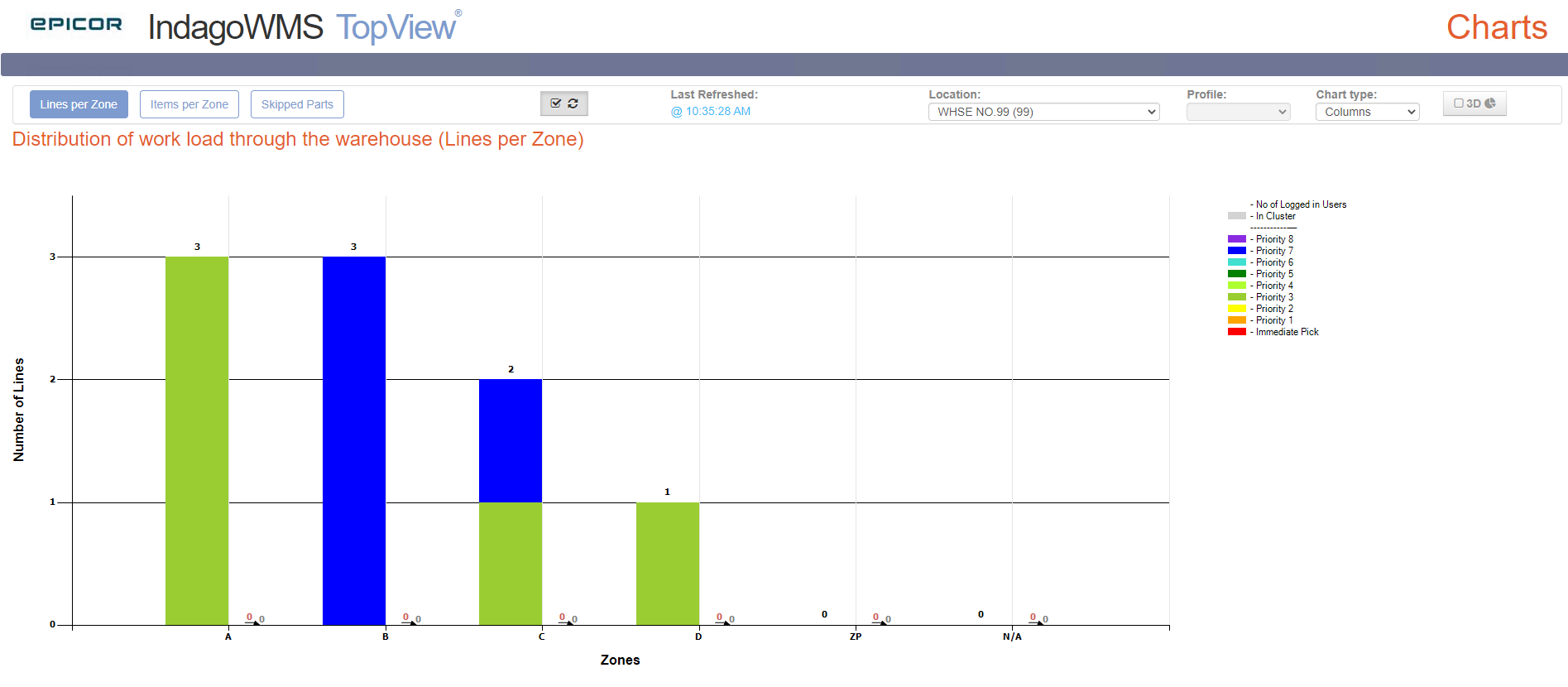Image resolution: width=1568 pixels, height=687 pixels.
Task: Open the Profile dropdown
Action: (x=1239, y=112)
